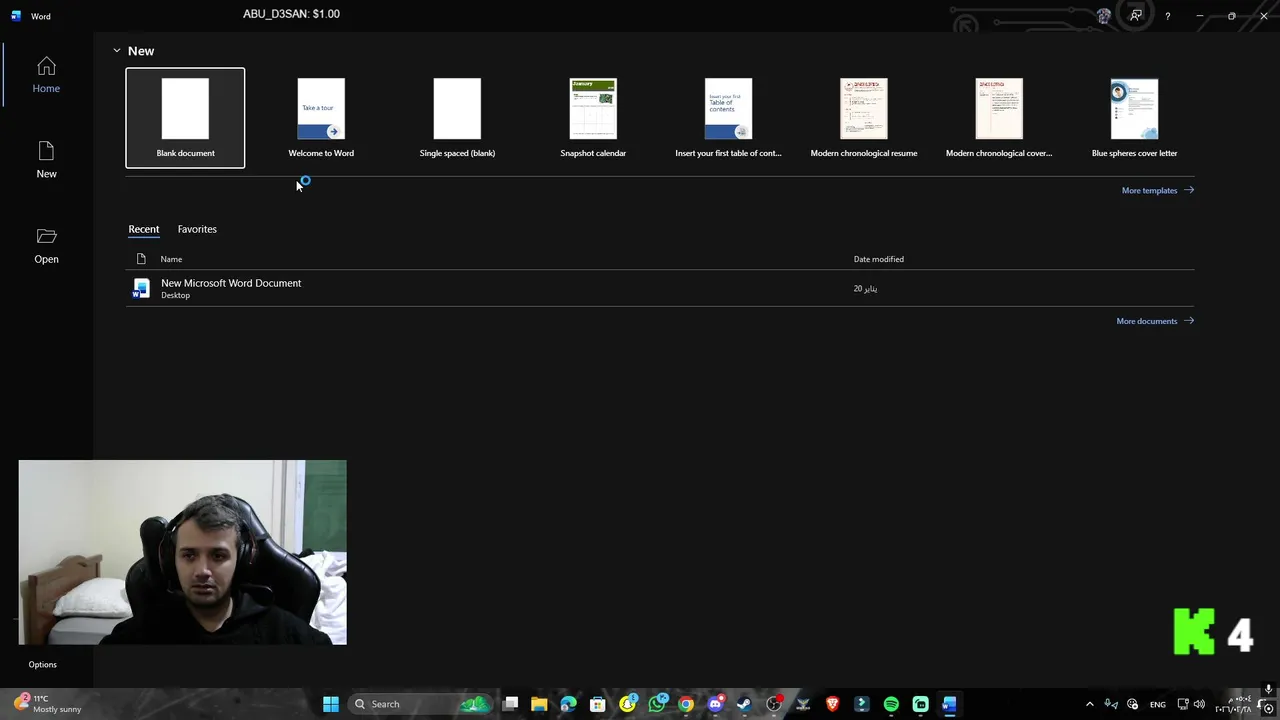Switch to the Favorites tab
This screenshot has height=720, width=1280.
coord(197,229)
